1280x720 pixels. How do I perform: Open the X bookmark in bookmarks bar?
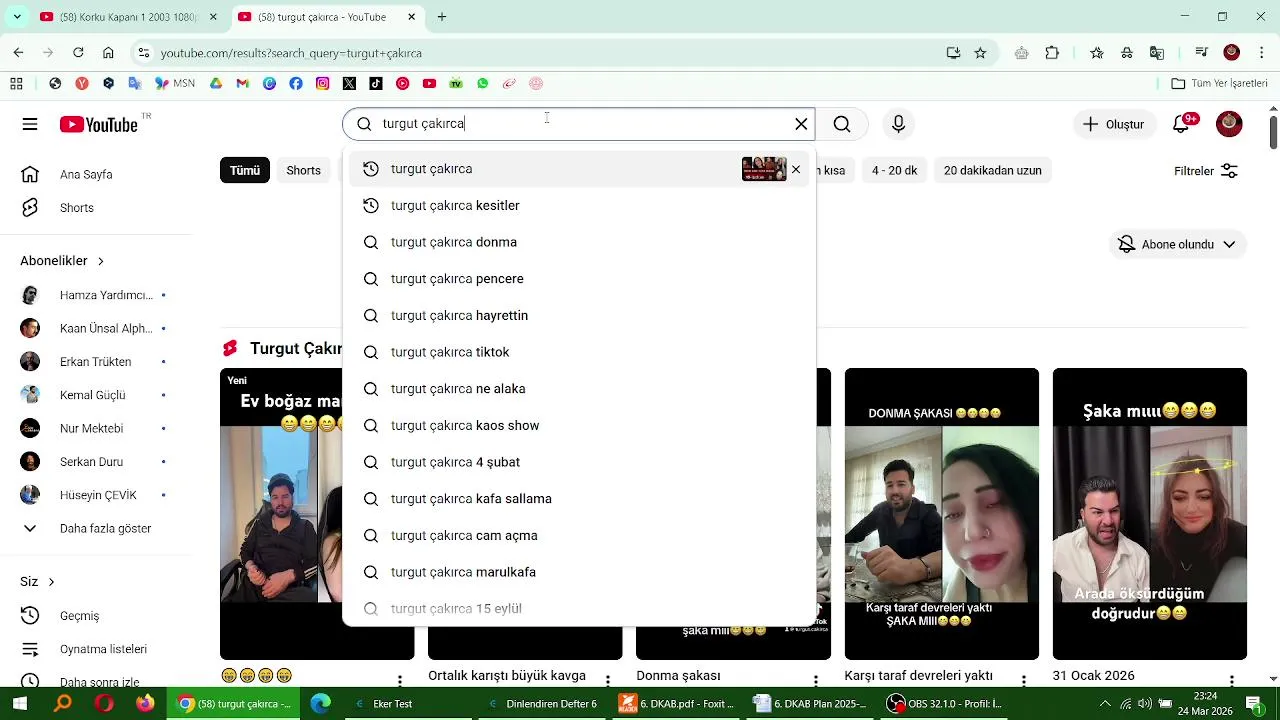point(349,84)
